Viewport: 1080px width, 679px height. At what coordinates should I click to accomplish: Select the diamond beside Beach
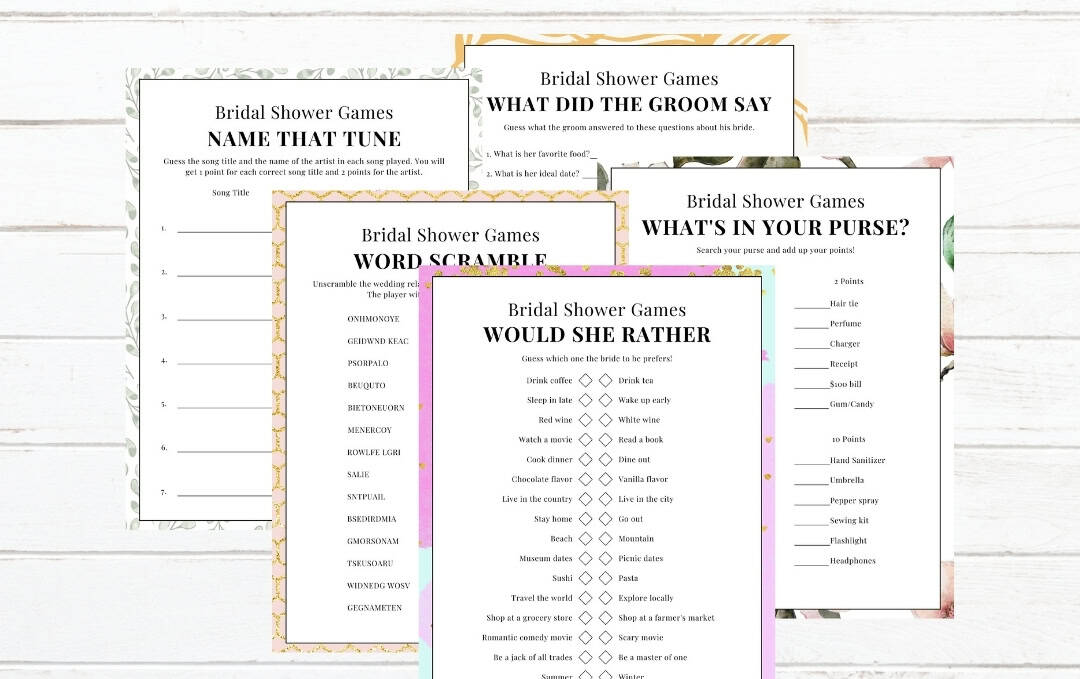point(586,539)
